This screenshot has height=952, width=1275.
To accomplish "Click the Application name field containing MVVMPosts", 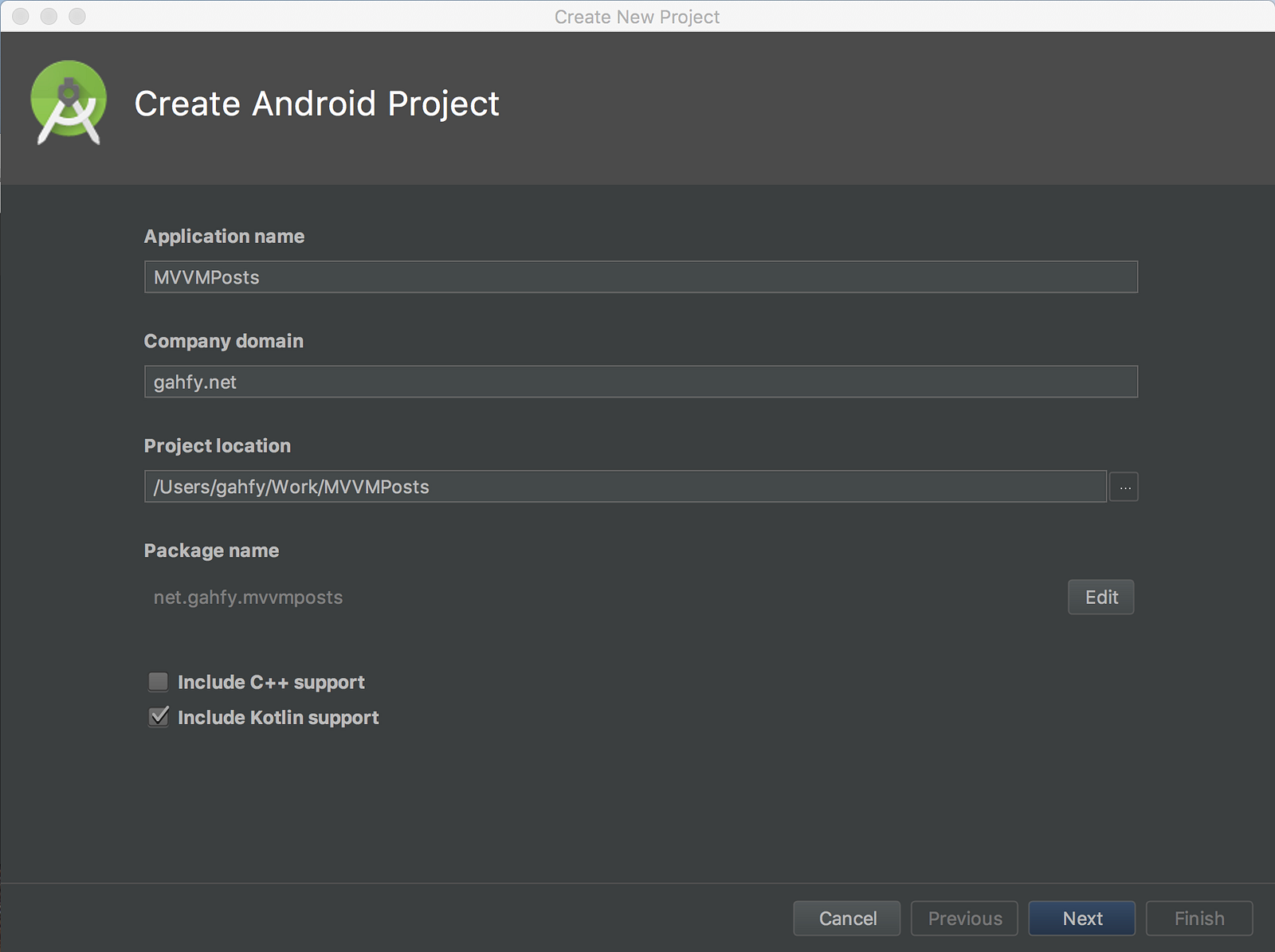I will [x=641, y=277].
